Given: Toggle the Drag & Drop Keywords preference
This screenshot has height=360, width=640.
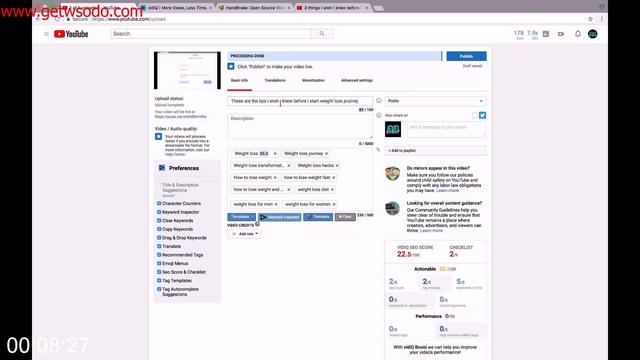Looking at the screenshot, I should click(x=159, y=238).
